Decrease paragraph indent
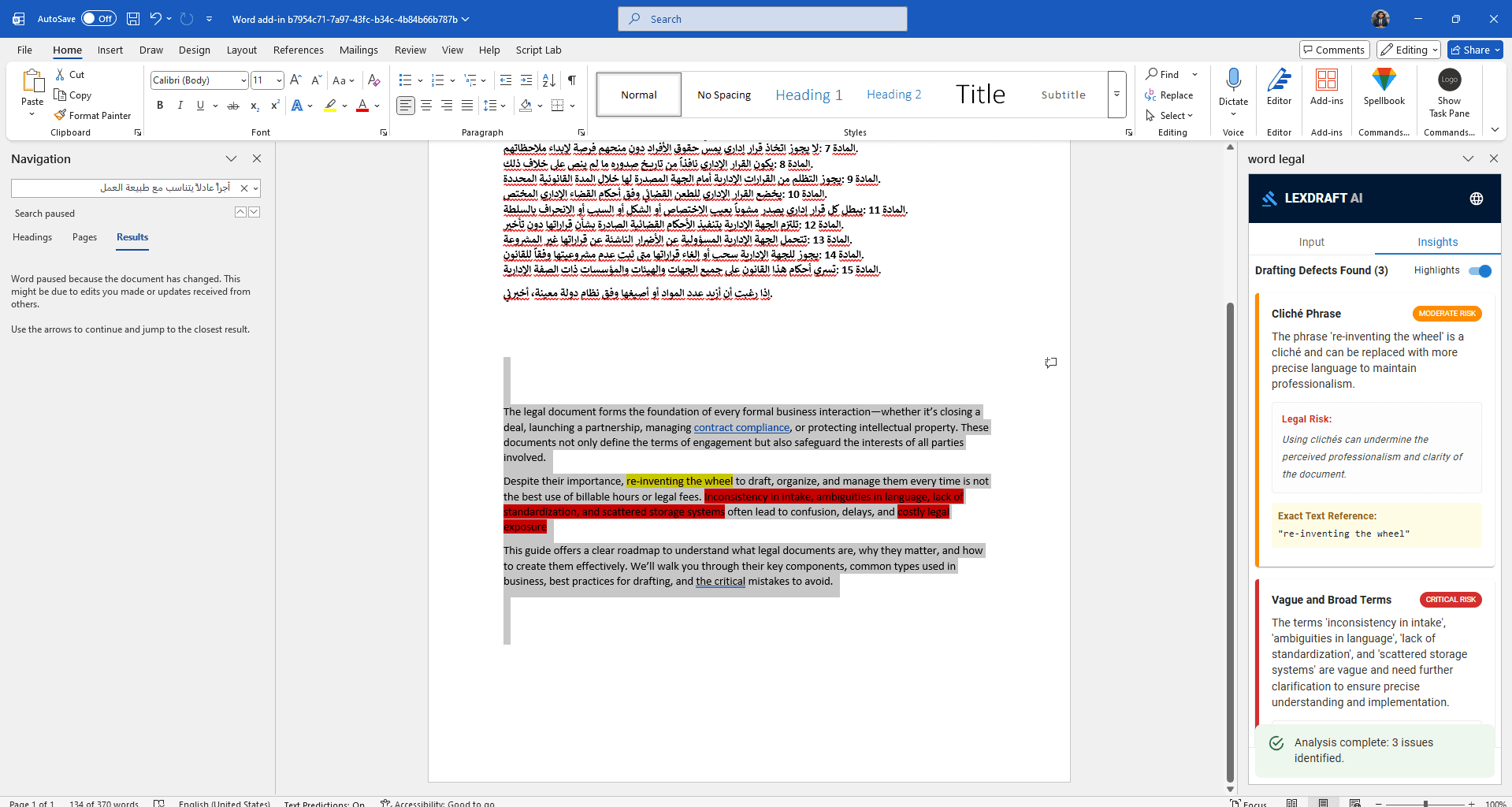 click(x=506, y=80)
